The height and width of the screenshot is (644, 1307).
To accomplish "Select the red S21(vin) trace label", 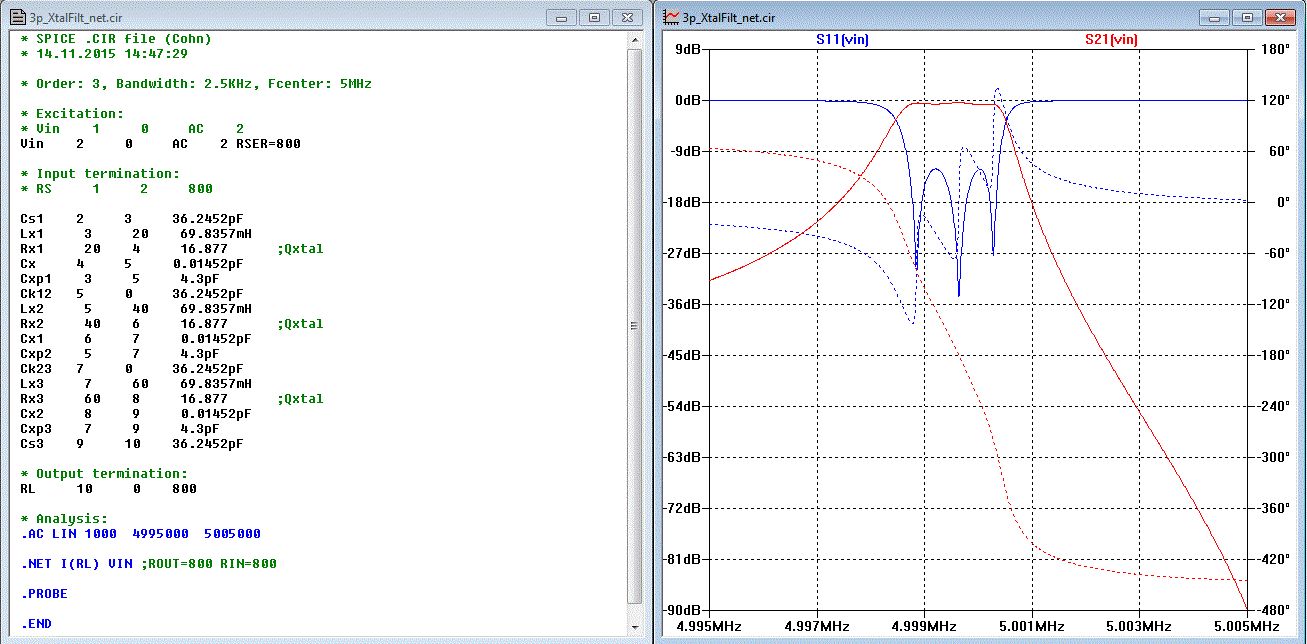I will pos(1111,39).
